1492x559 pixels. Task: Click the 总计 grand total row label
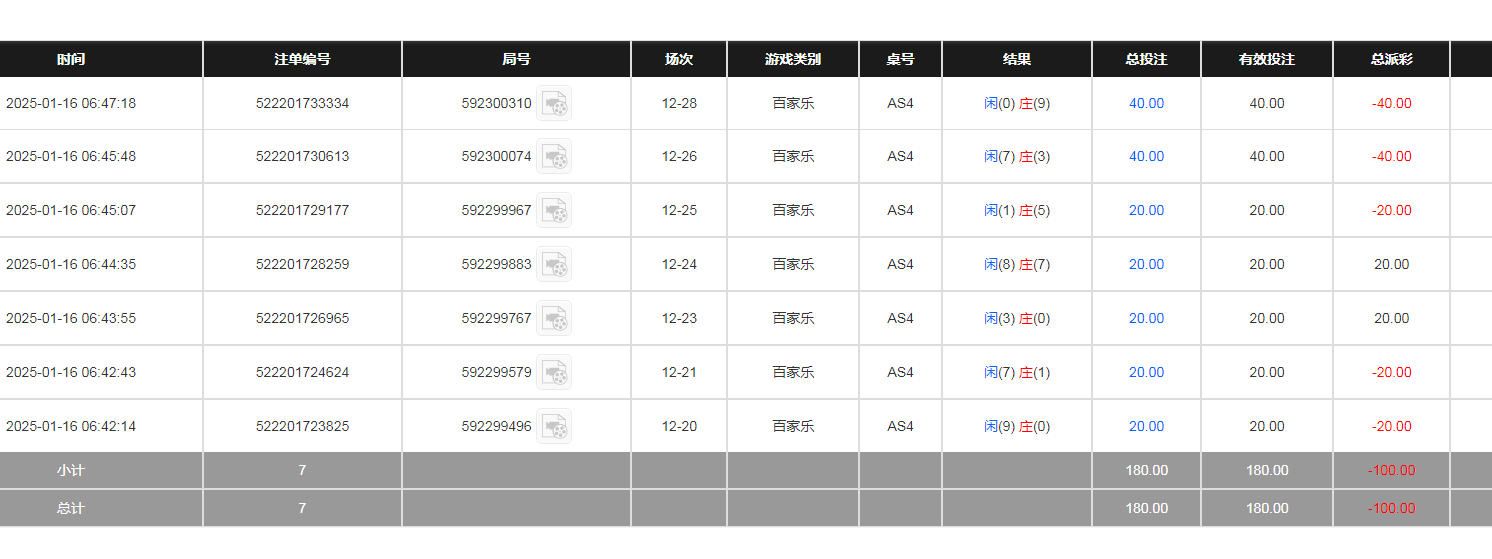click(71, 508)
